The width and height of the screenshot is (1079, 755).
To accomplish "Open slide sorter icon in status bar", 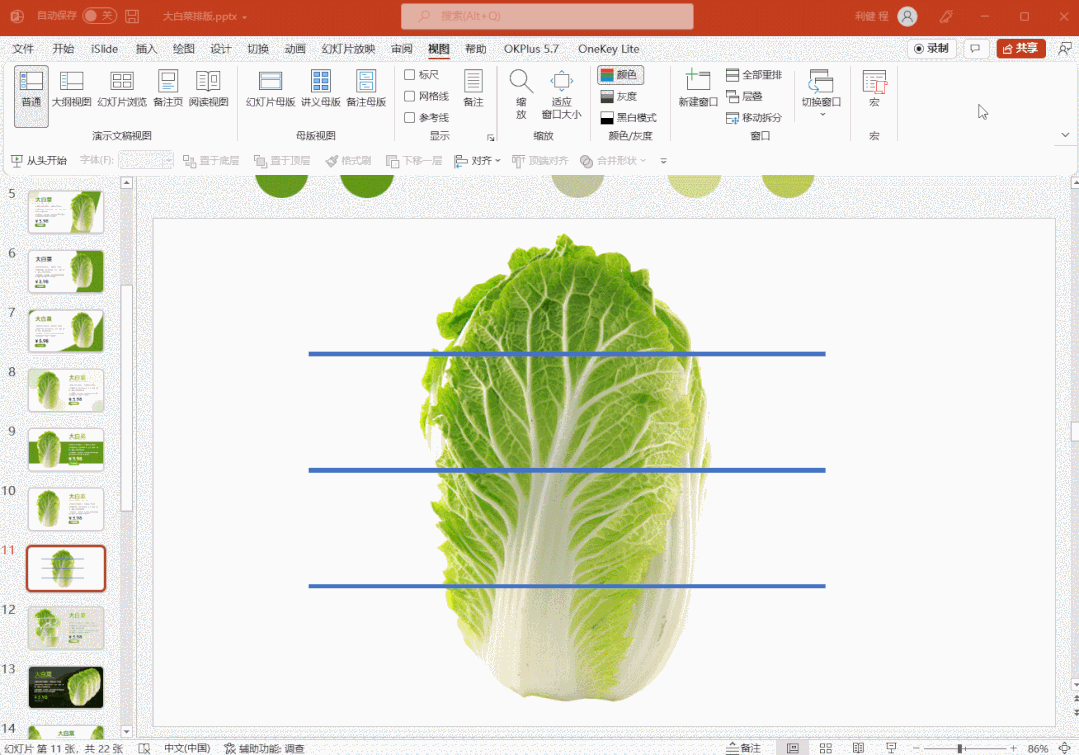I will pos(826,747).
